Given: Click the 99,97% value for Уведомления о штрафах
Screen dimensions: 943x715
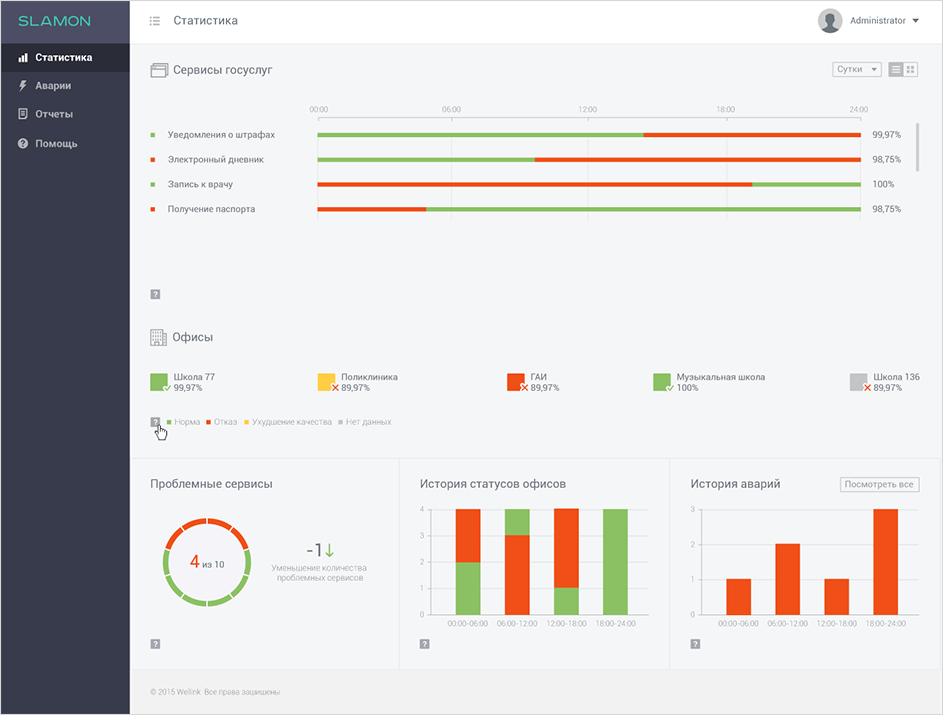Looking at the screenshot, I should pyautogui.click(x=886, y=135).
